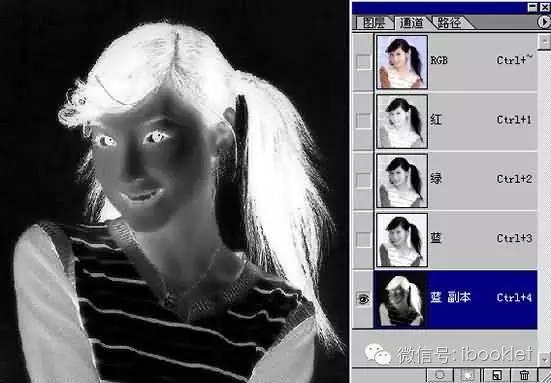
Task: Click load channel as selection icon
Action: click(440, 375)
